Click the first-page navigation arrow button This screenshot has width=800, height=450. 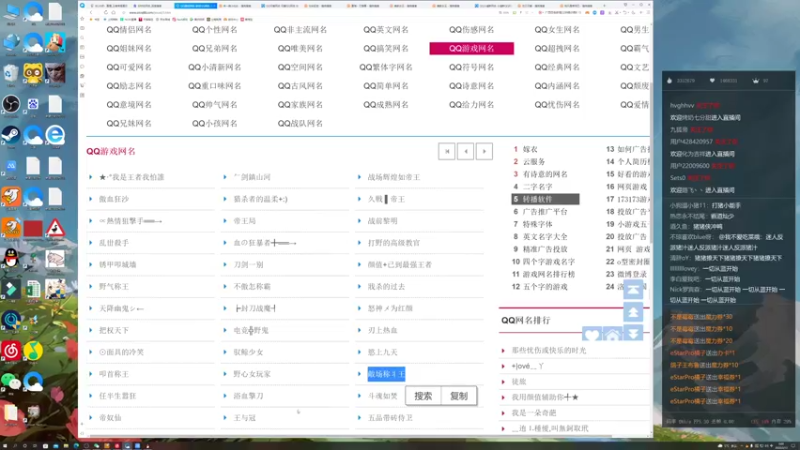pyautogui.click(x=446, y=151)
